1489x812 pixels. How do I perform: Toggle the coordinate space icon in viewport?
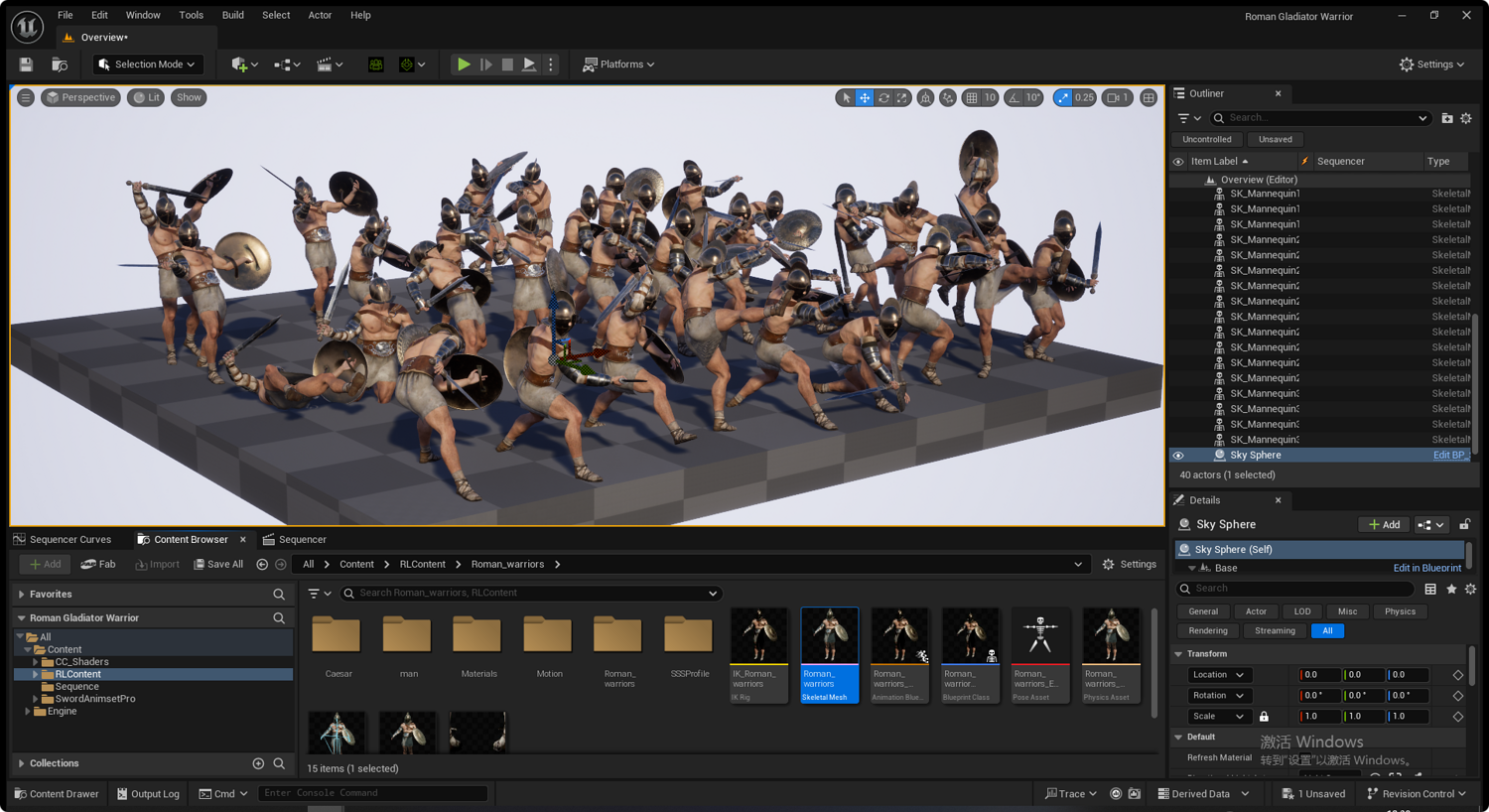(x=925, y=97)
